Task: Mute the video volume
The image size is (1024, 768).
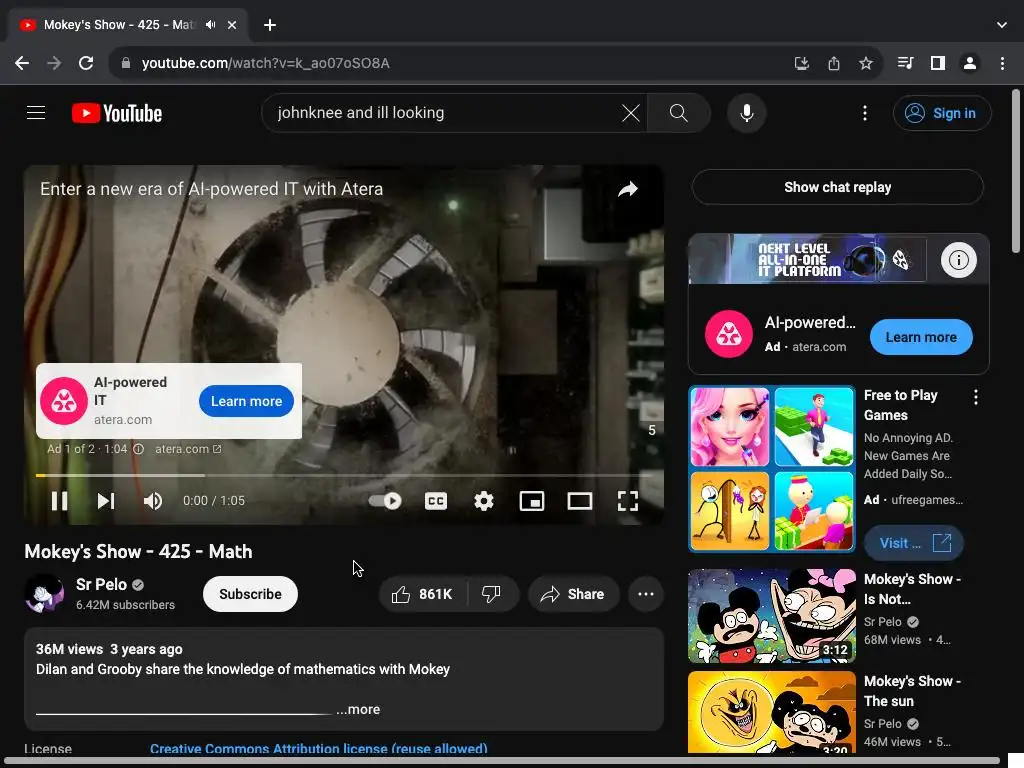Action: click(153, 501)
